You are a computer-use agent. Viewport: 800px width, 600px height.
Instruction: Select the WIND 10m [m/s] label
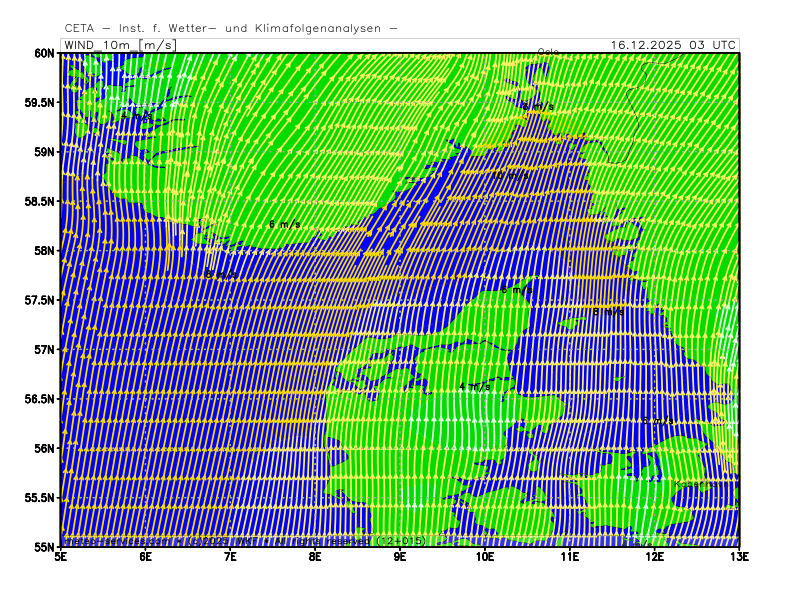118,45
